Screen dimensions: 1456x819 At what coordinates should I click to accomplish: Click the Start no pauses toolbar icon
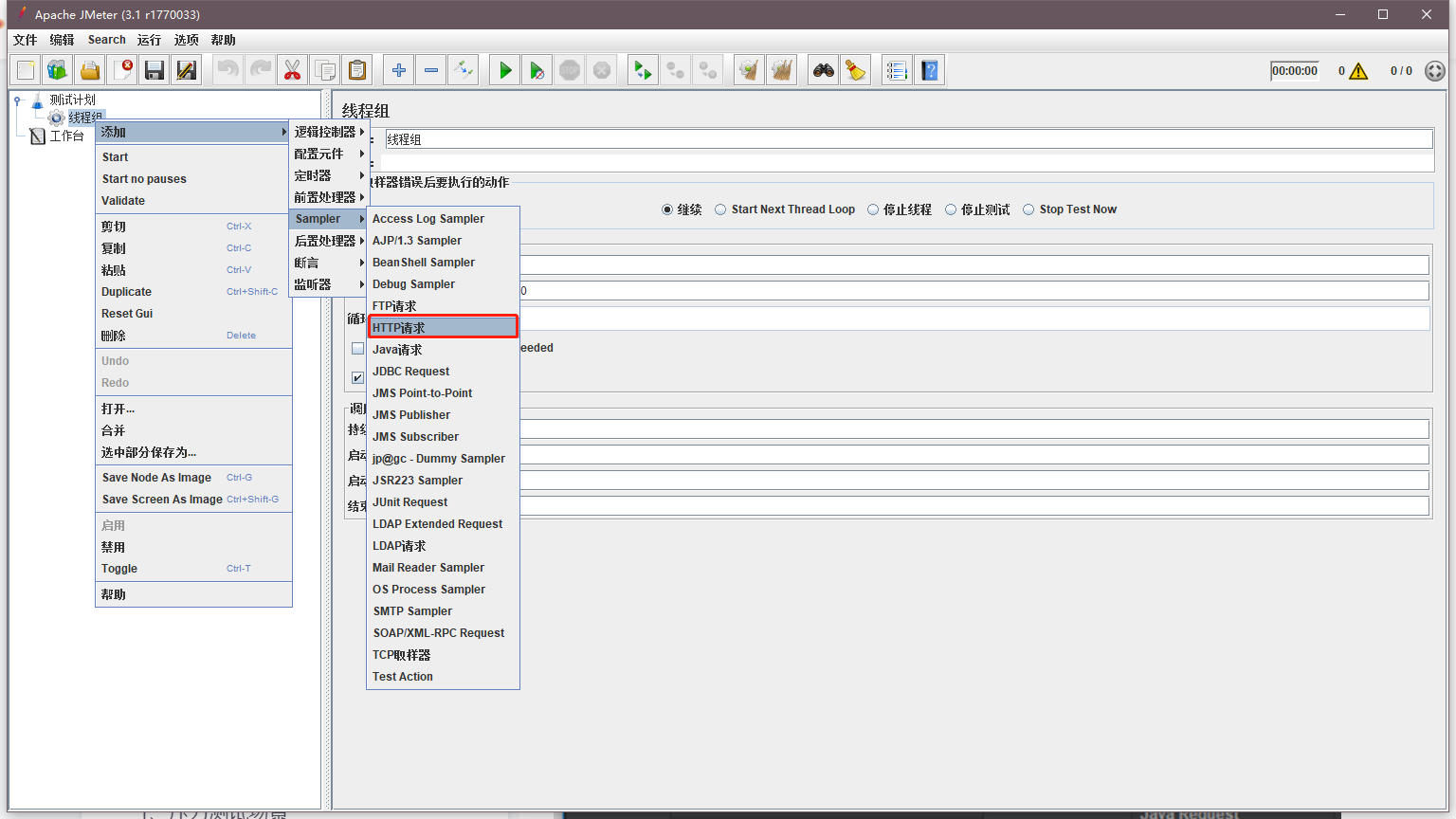537,70
